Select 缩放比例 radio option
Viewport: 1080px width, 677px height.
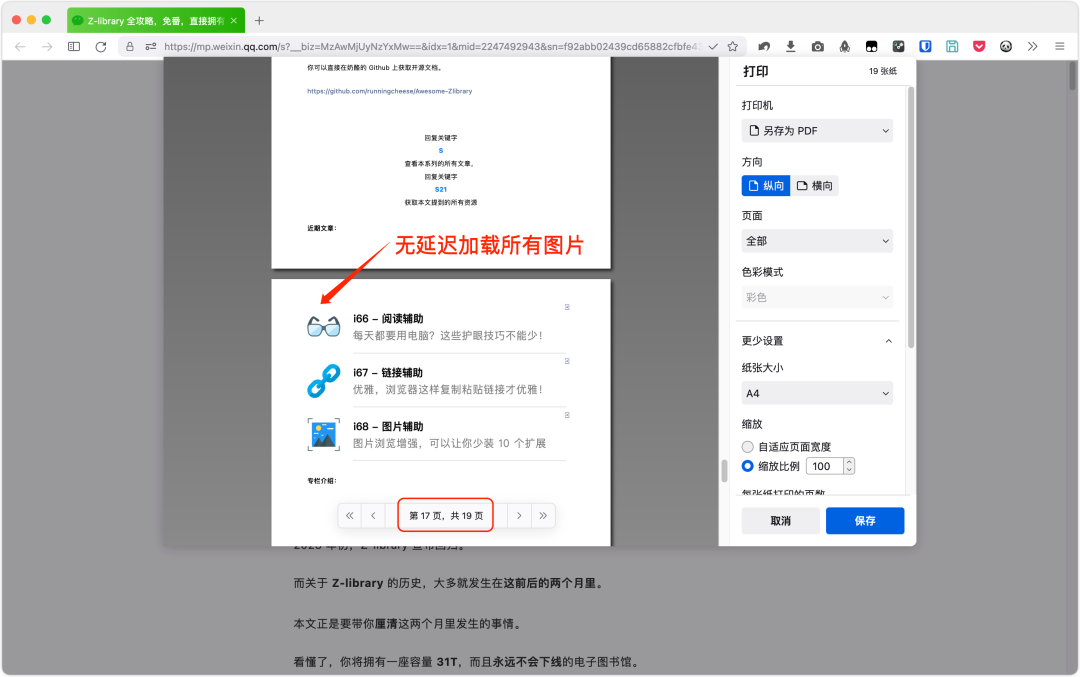click(x=747, y=466)
